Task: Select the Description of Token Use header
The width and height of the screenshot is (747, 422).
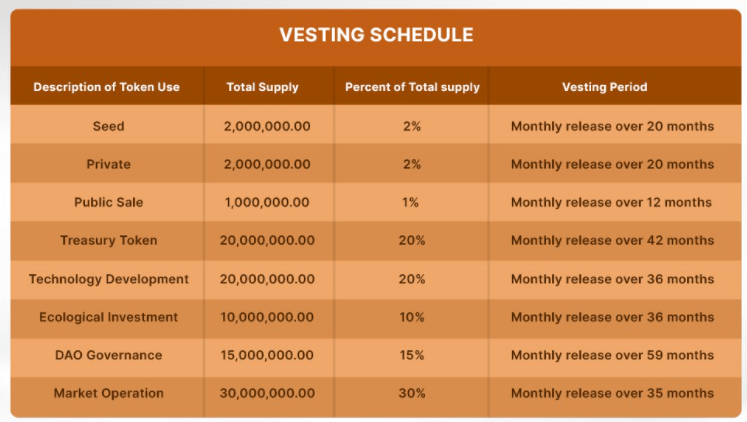Action: click(107, 87)
